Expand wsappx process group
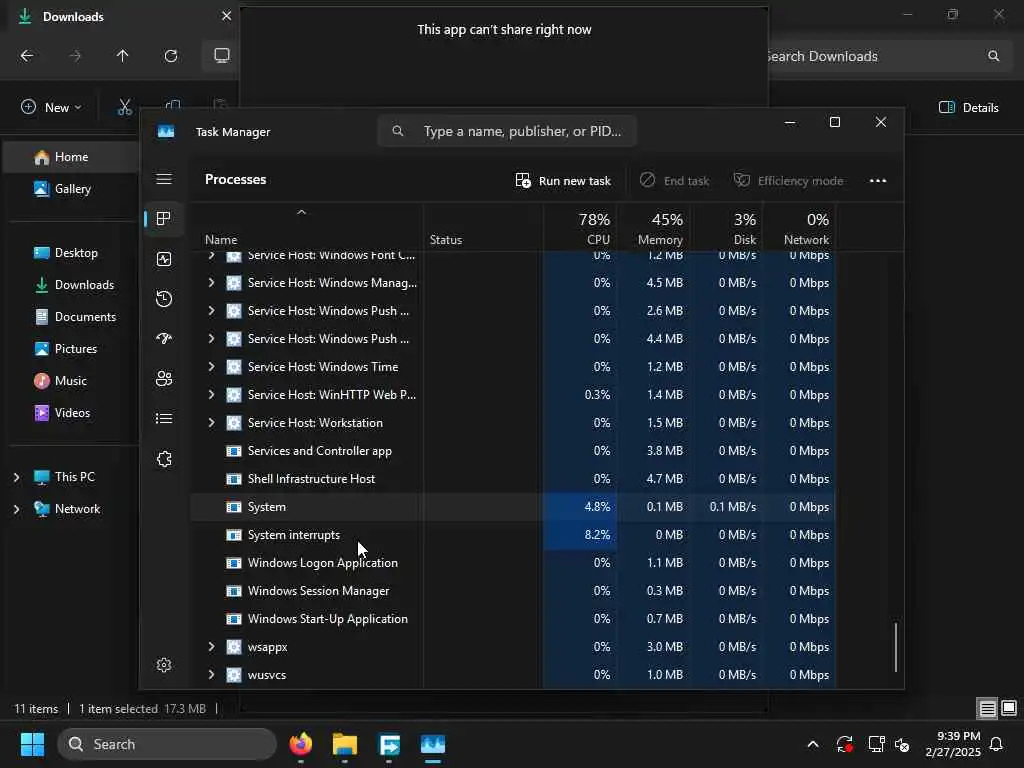The image size is (1024, 768). tap(211, 647)
